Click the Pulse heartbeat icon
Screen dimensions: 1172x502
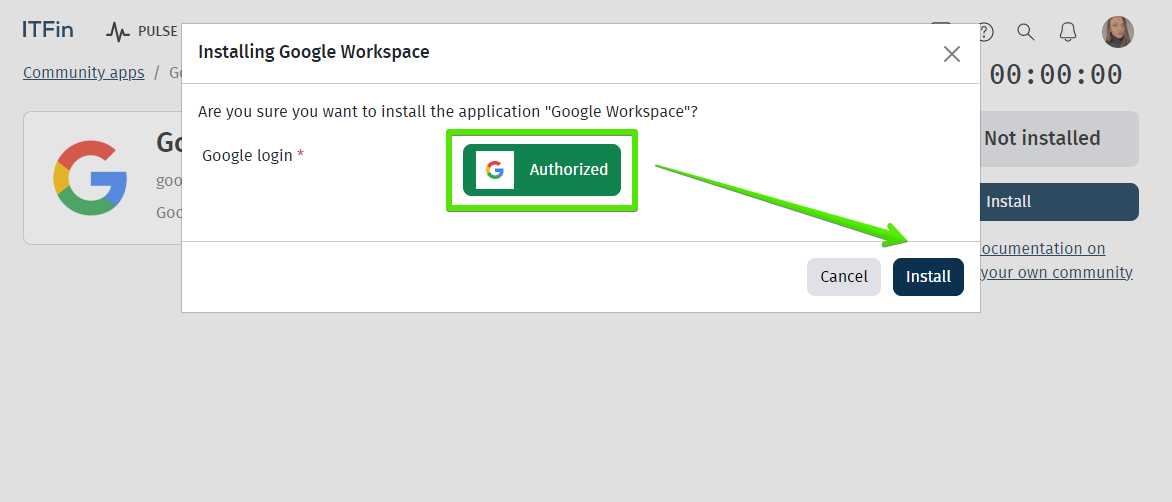point(117,31)
